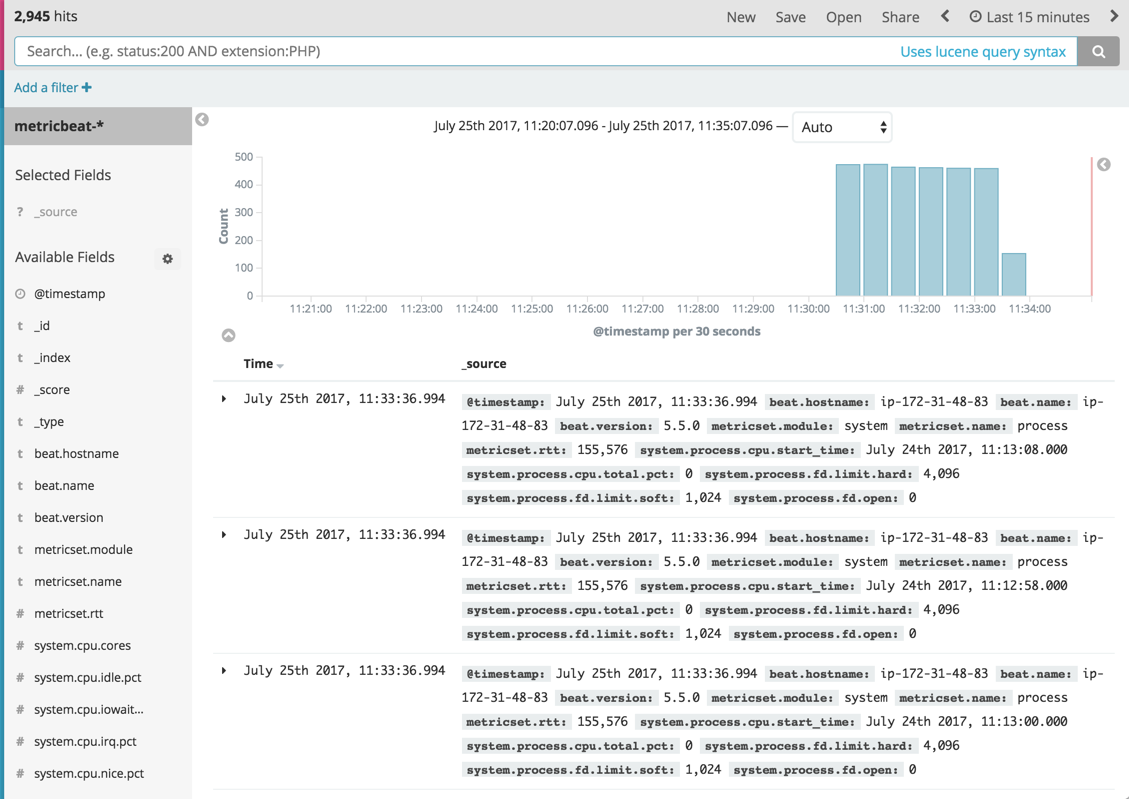Select the _source selected field

(55, 212)
